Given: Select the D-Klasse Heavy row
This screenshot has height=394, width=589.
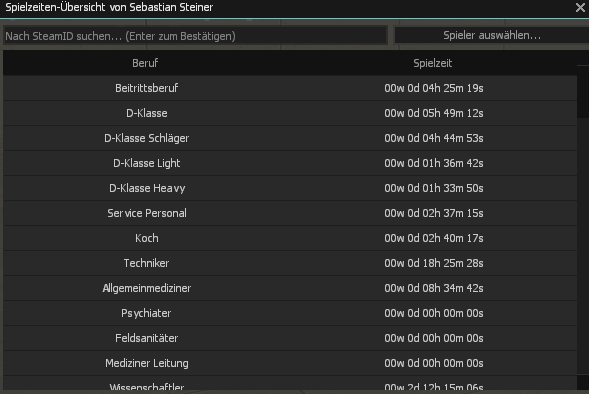Looking at the screenshot, I should click(x=290, y=188).
